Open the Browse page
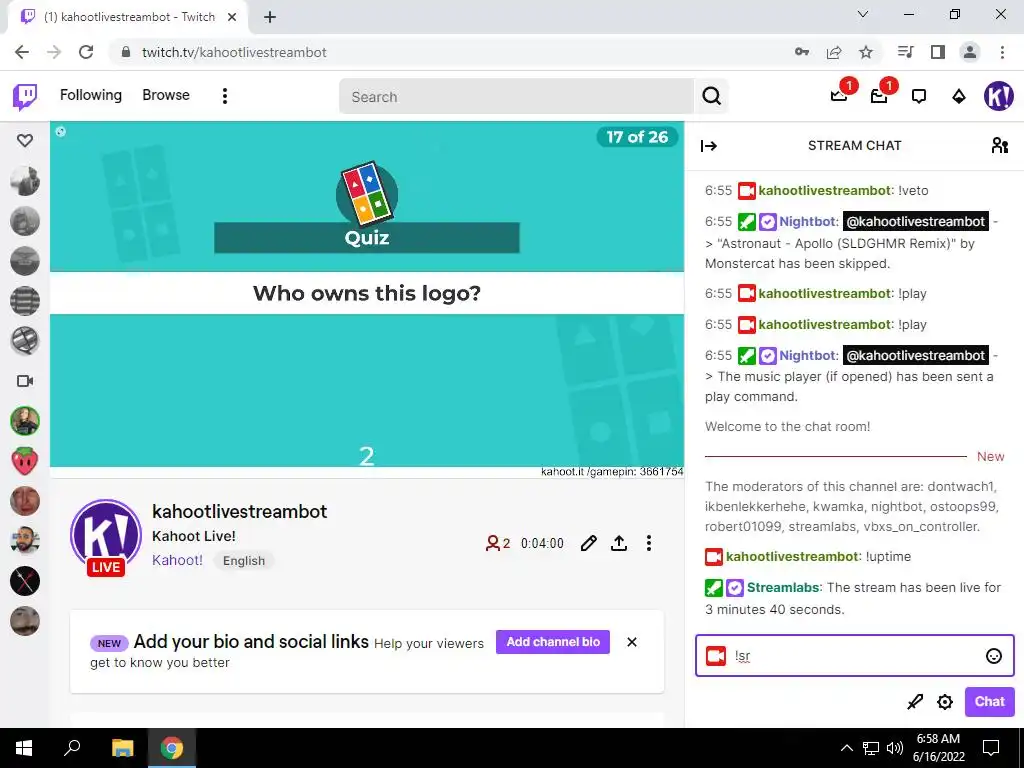Screen dimensions: 1024x768 click(x=166, y=95)
